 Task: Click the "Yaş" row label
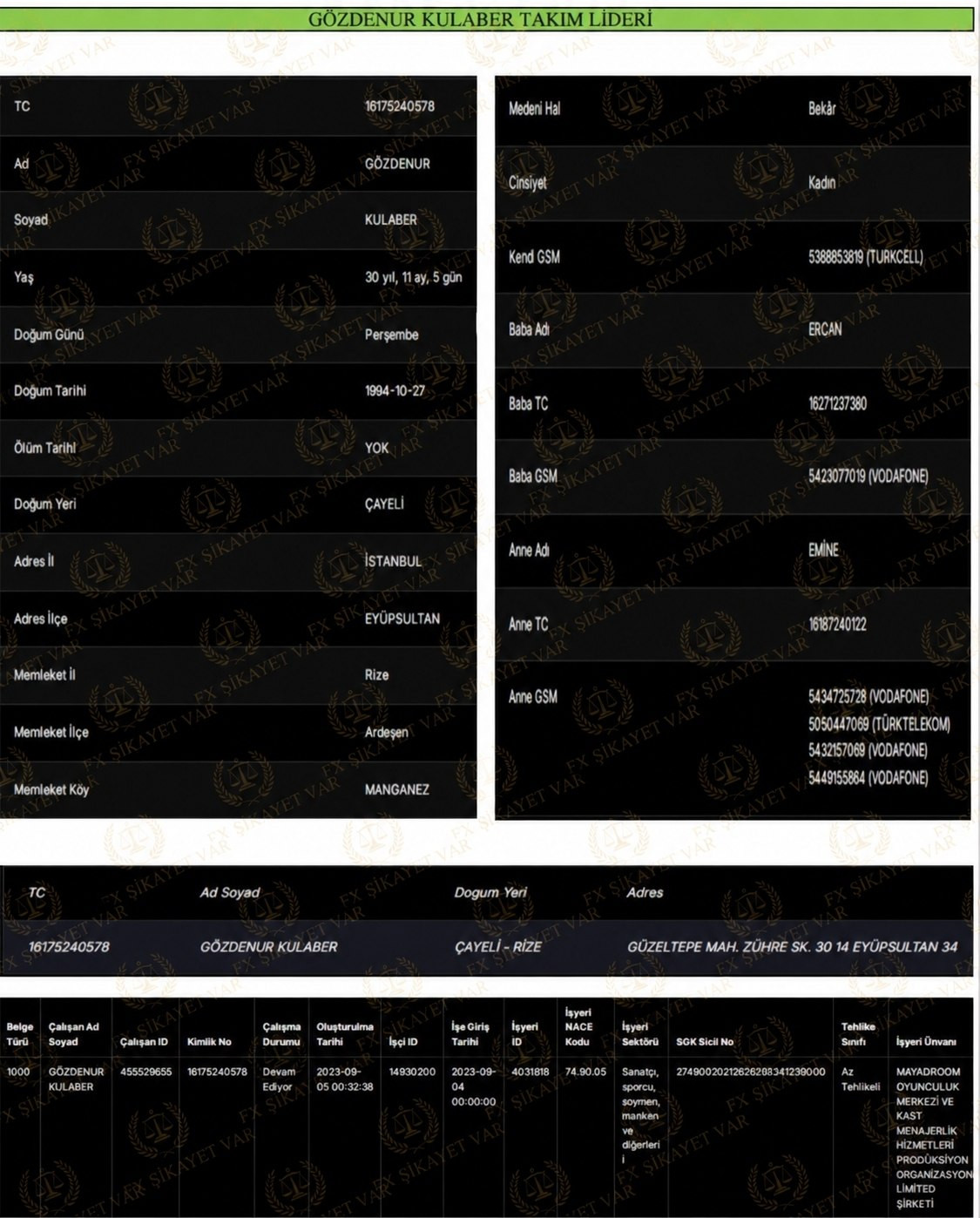pyautogui.click(x=24, y=277)
